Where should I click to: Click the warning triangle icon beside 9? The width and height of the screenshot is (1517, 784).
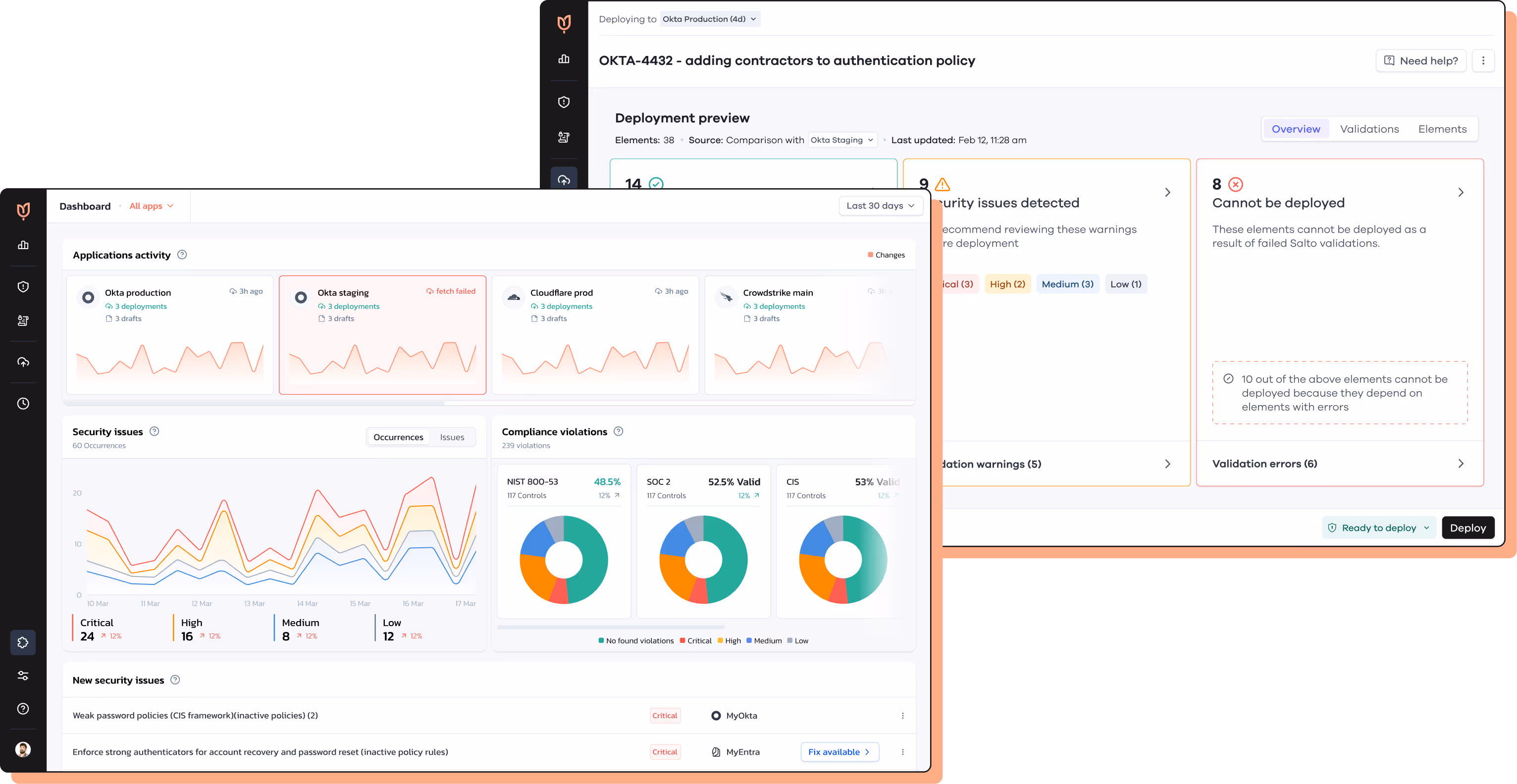(942, 184)
